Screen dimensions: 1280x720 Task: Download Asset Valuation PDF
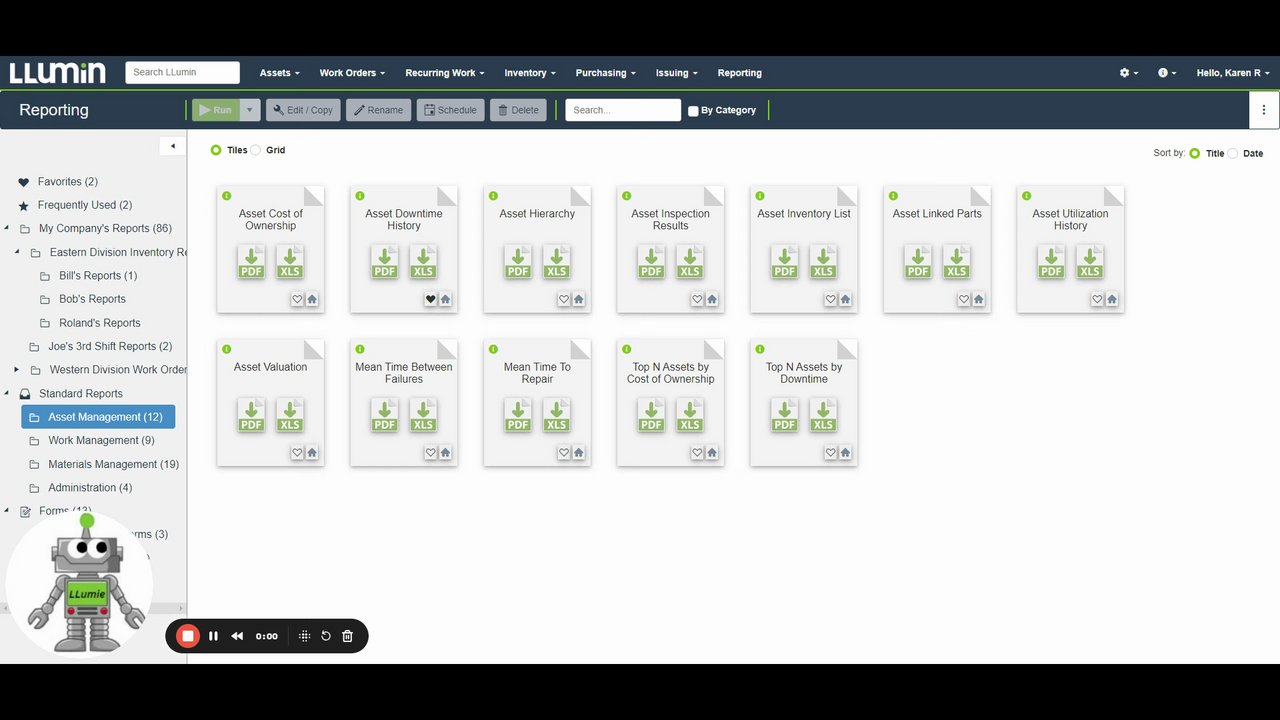[x=251, y=415]
